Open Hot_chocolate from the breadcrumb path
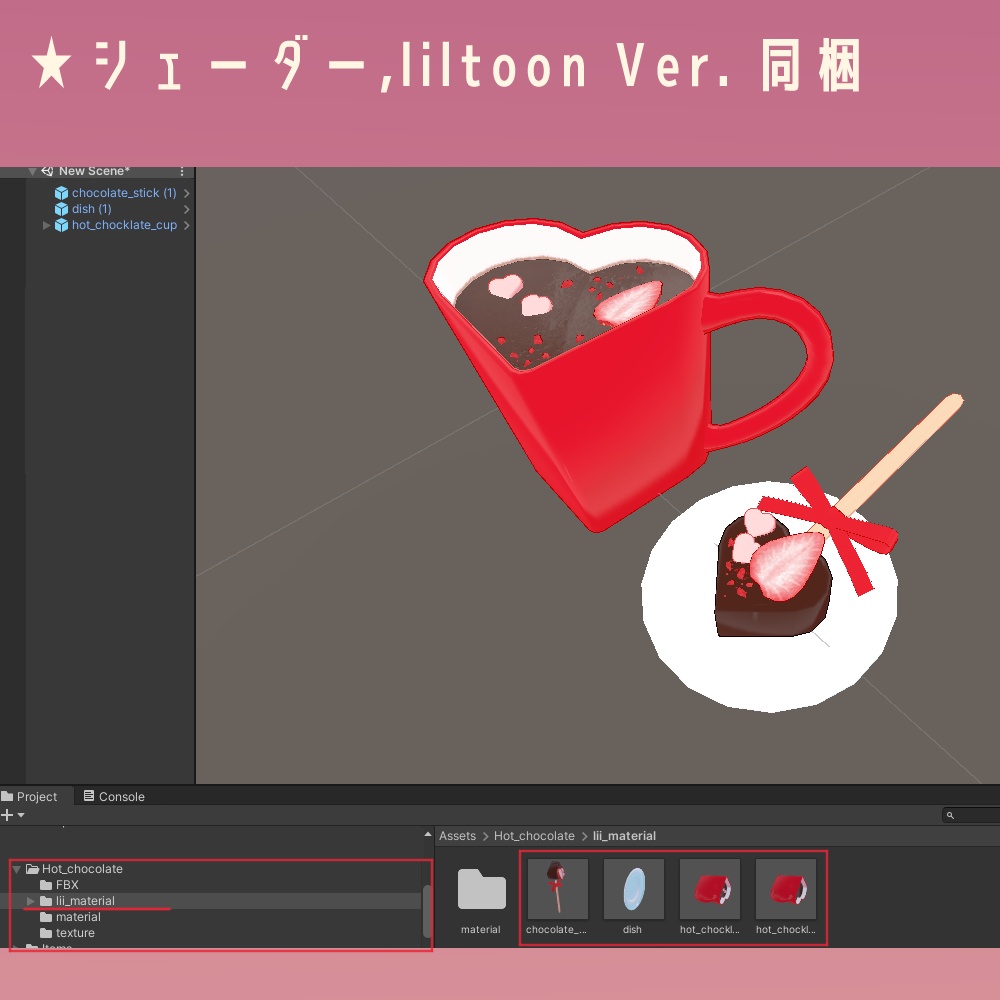Screen dimensions: 1000x1000 tap(534, 835)
